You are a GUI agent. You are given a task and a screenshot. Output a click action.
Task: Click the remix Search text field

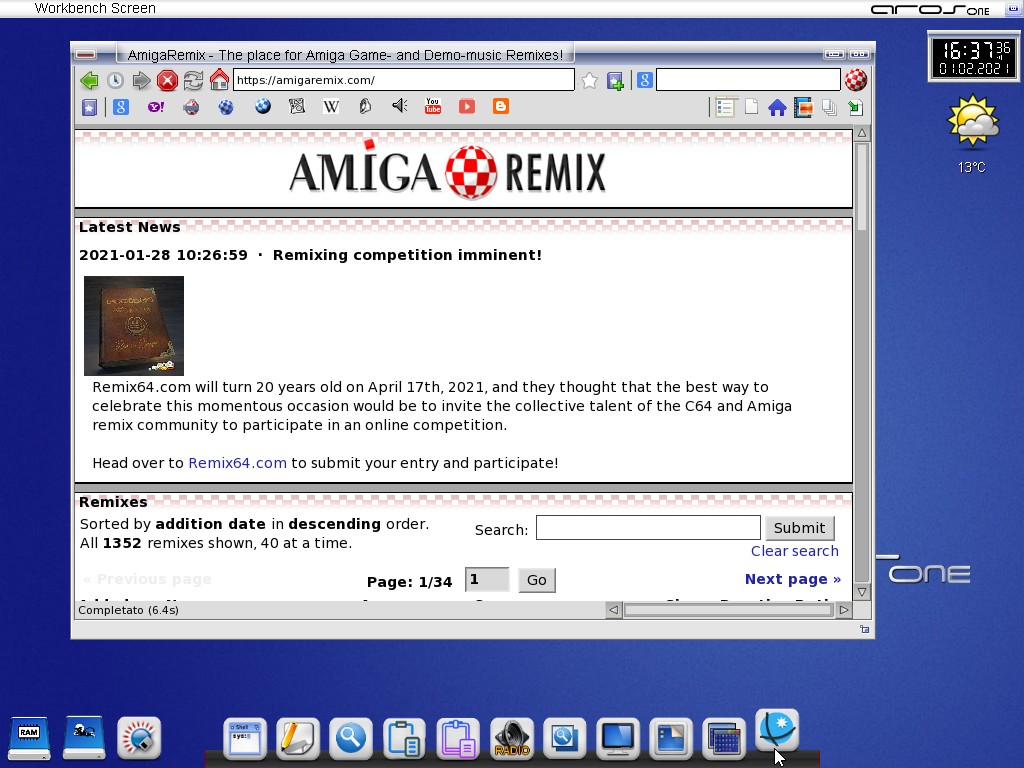(647, 528)
